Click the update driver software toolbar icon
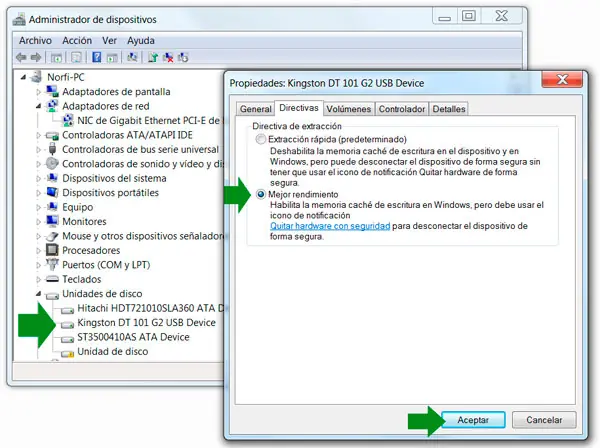This screenshot has height=448, width=600. (x=153, y=57)
